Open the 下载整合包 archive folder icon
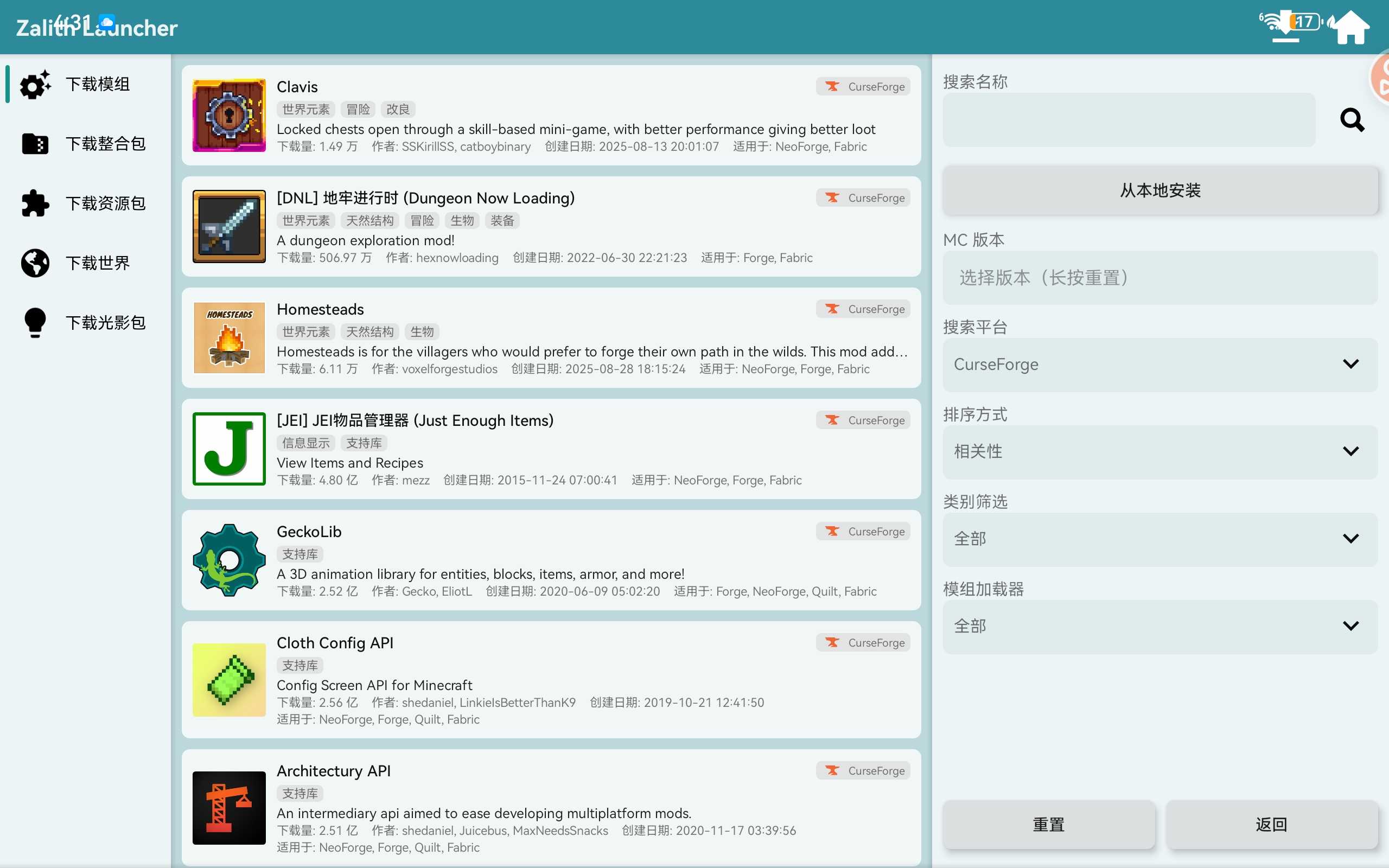 tap(35, 144)
